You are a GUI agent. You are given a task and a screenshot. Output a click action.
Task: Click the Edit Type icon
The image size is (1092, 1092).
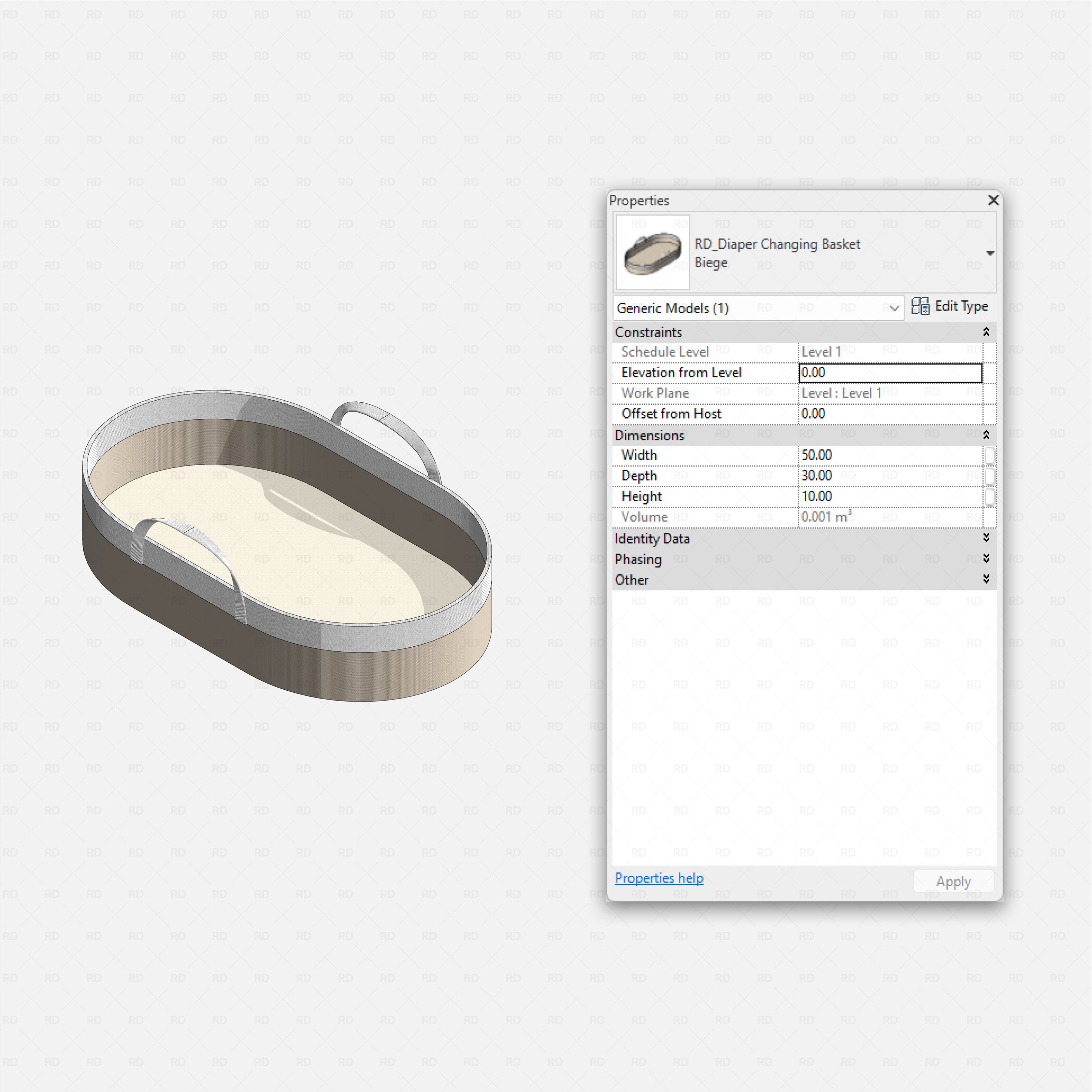pyautogui.click(x=920, y=306)
